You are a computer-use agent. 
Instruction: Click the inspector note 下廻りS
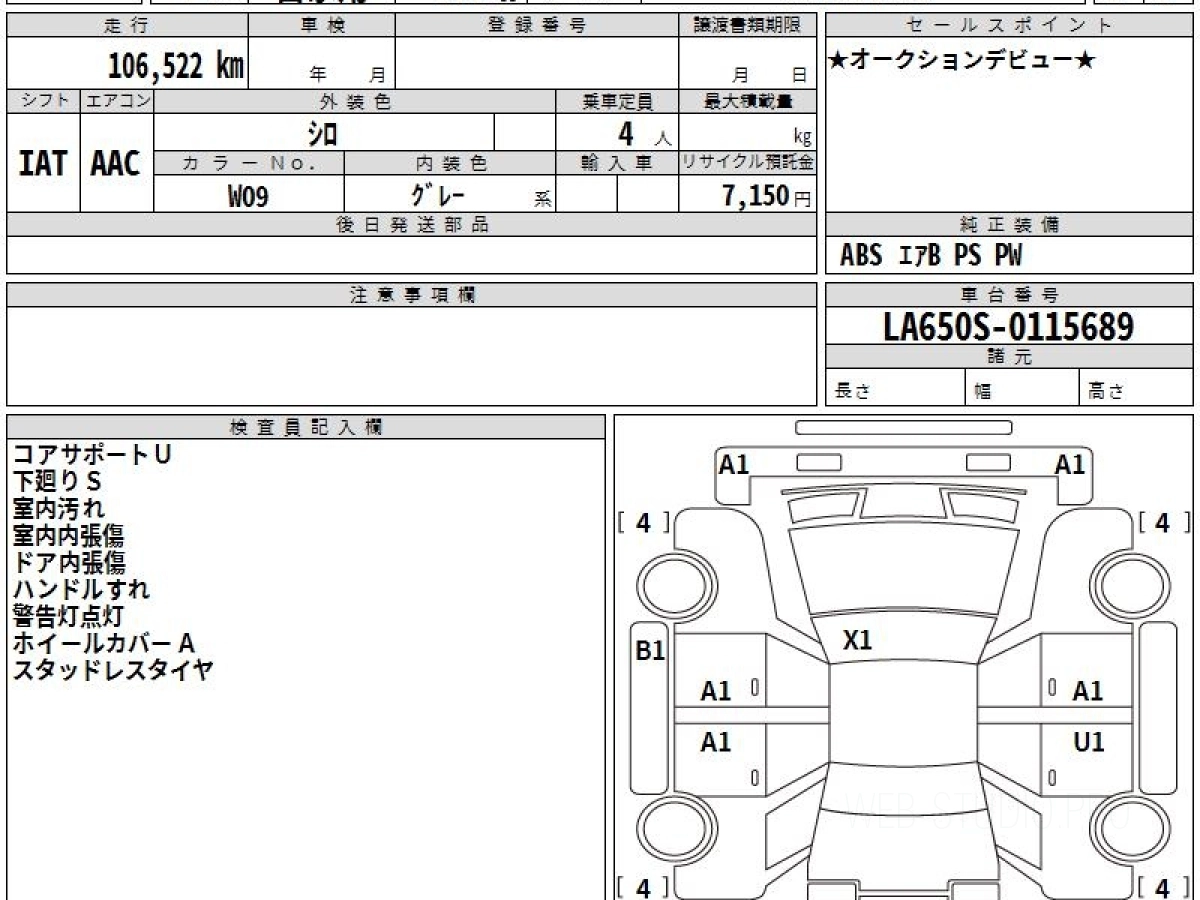57,481
